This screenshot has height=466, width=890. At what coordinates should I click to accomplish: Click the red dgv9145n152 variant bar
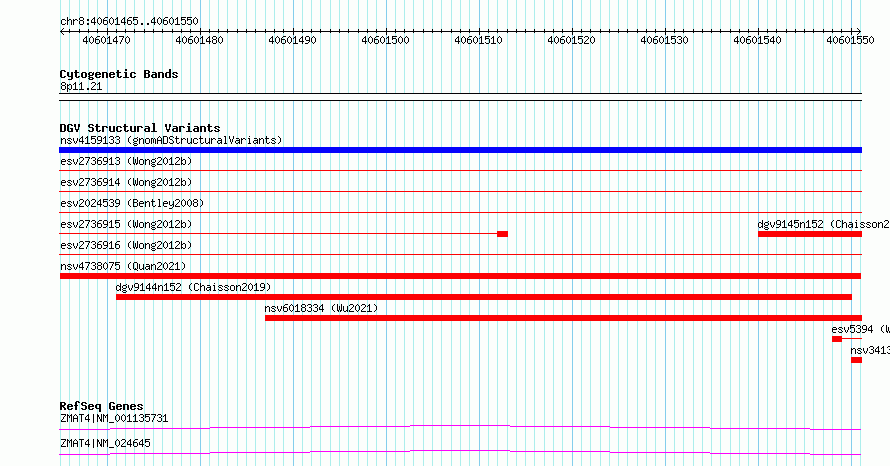810,234
